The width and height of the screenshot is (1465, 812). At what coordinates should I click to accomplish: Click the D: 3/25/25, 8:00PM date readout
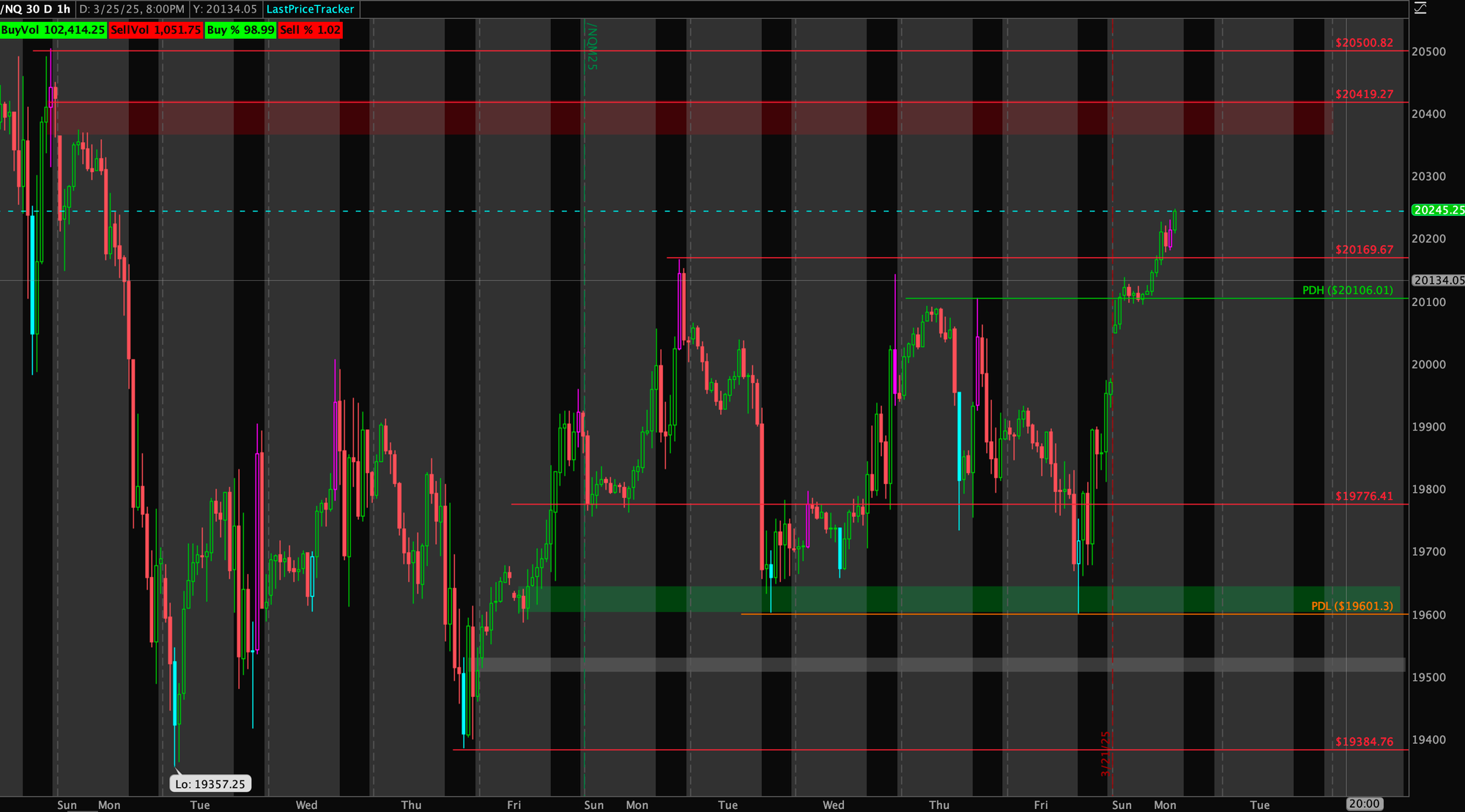132,9
